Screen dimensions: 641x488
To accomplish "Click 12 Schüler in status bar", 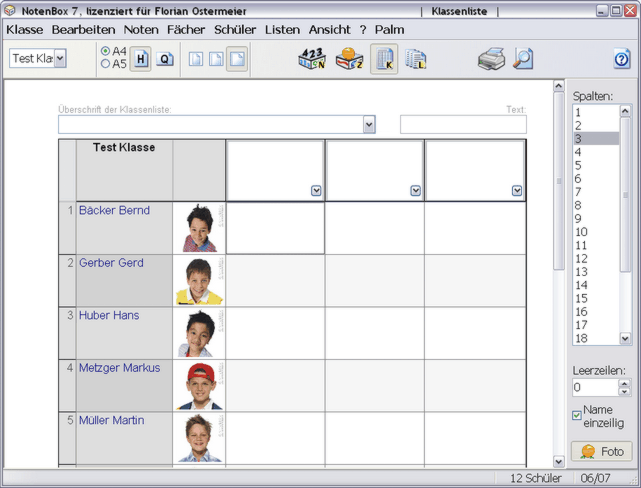I will 536,478.
